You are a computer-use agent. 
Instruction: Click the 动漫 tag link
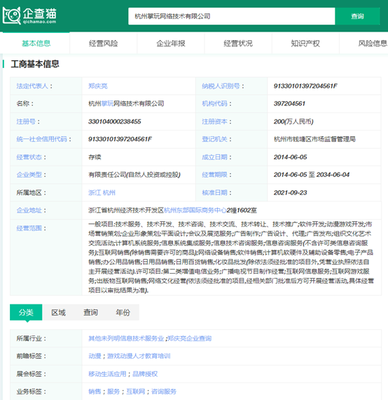tap(95, 356)
